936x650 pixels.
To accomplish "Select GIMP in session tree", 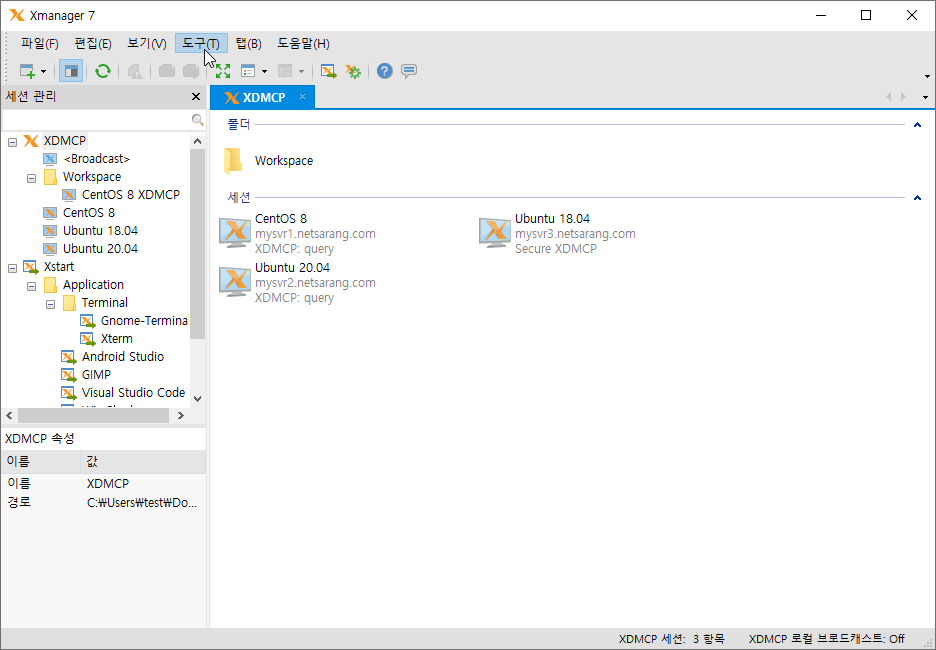I will click(96, 374).
